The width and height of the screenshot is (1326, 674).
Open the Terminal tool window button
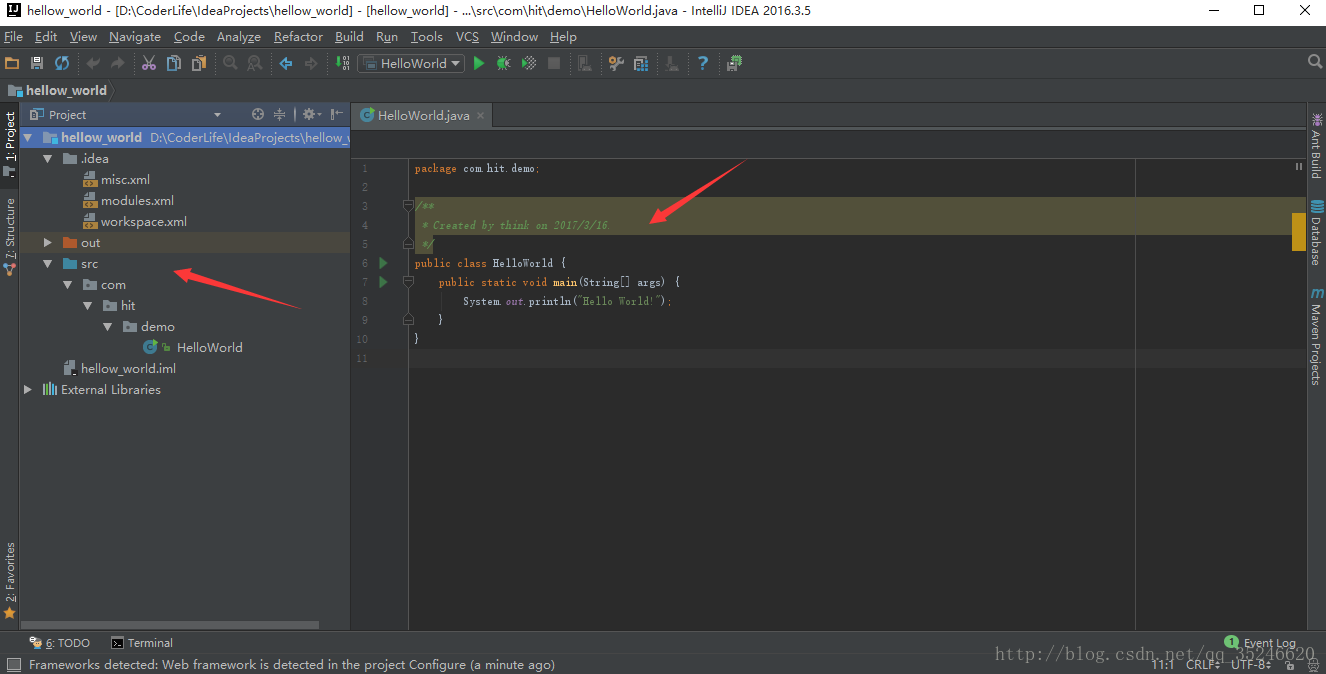pos(141,643)
